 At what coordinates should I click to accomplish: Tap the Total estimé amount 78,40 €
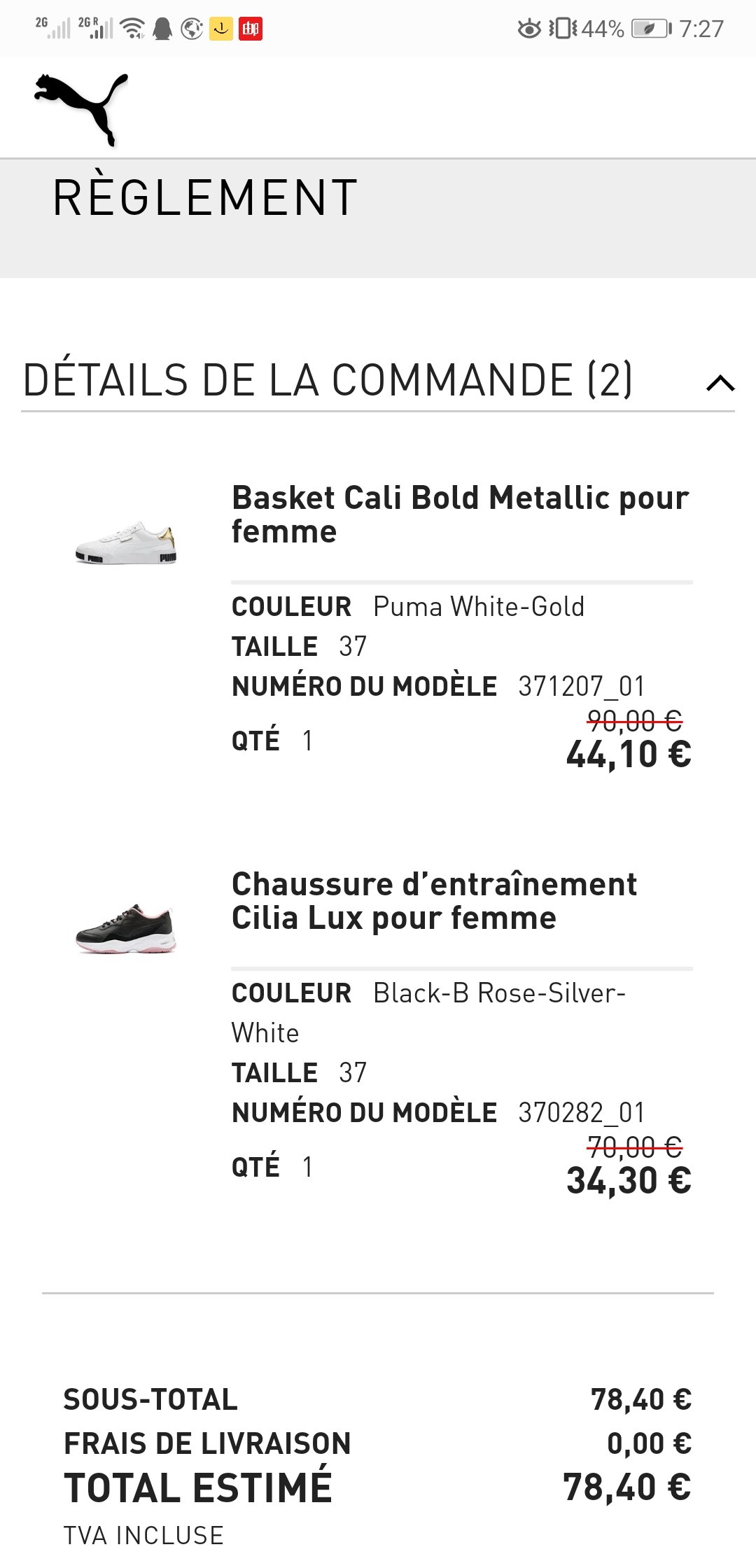point(627,1487)
